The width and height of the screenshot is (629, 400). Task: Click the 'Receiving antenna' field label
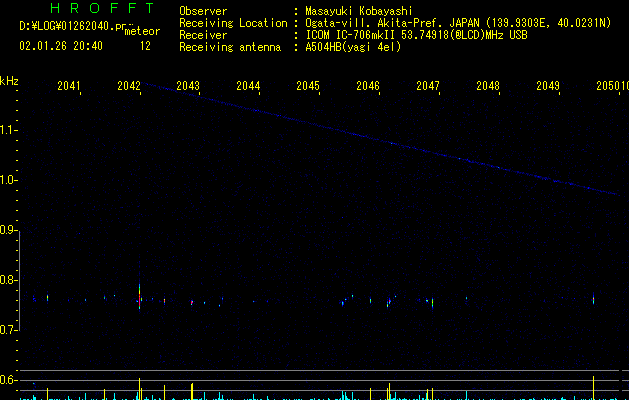[230, 47]
